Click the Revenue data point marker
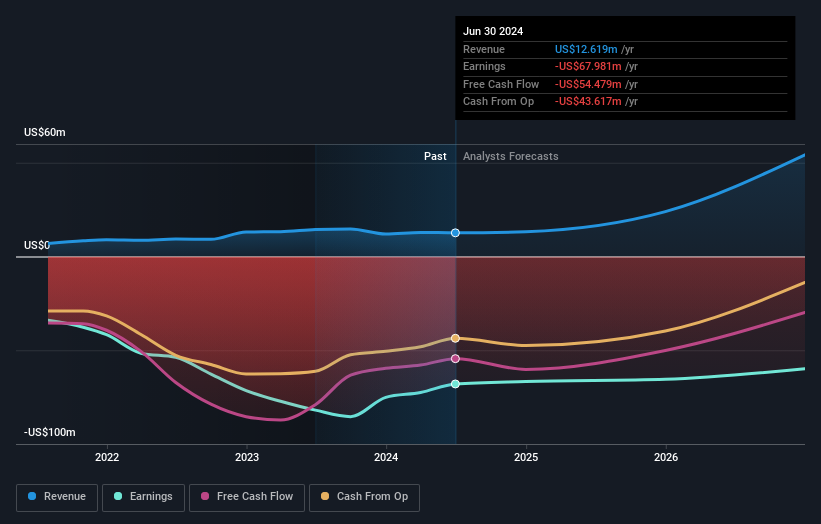Screen dimensions: 821x524 456,232
